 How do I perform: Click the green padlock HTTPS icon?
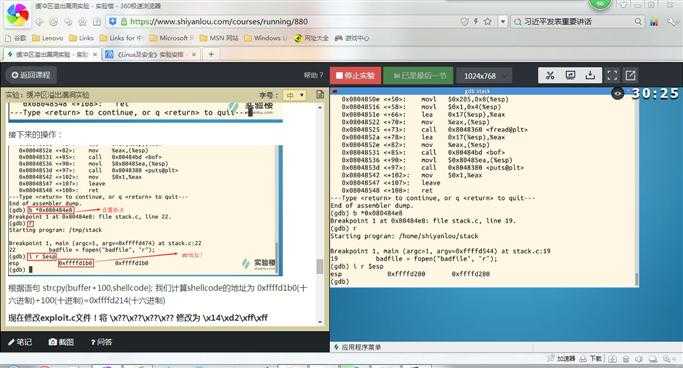[124, 21]
